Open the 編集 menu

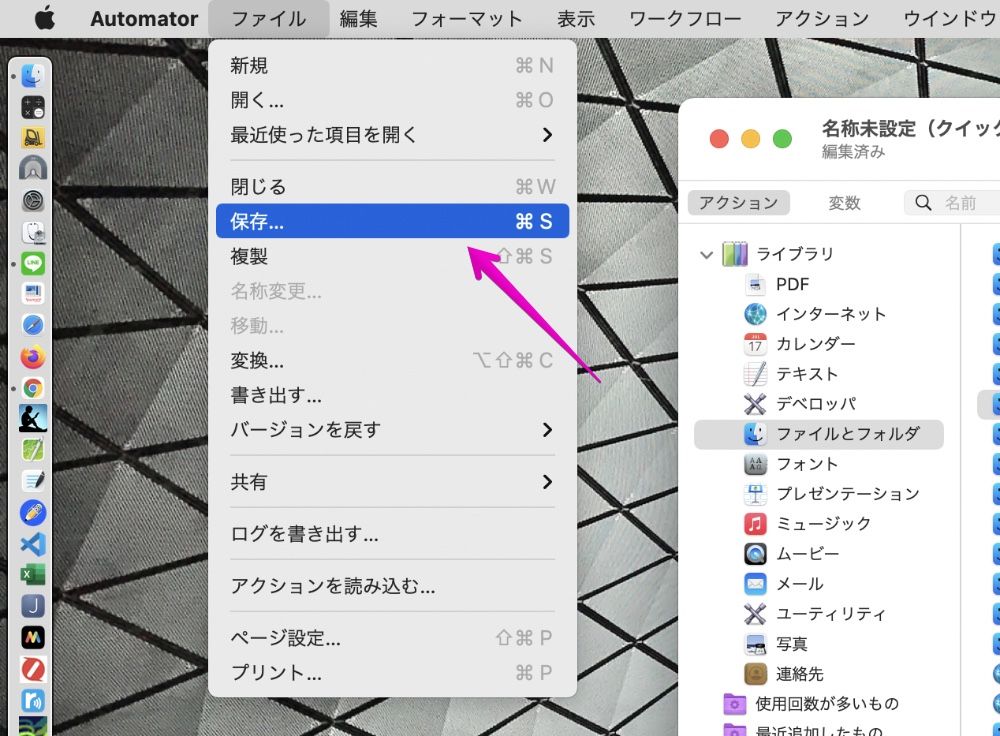358,18
